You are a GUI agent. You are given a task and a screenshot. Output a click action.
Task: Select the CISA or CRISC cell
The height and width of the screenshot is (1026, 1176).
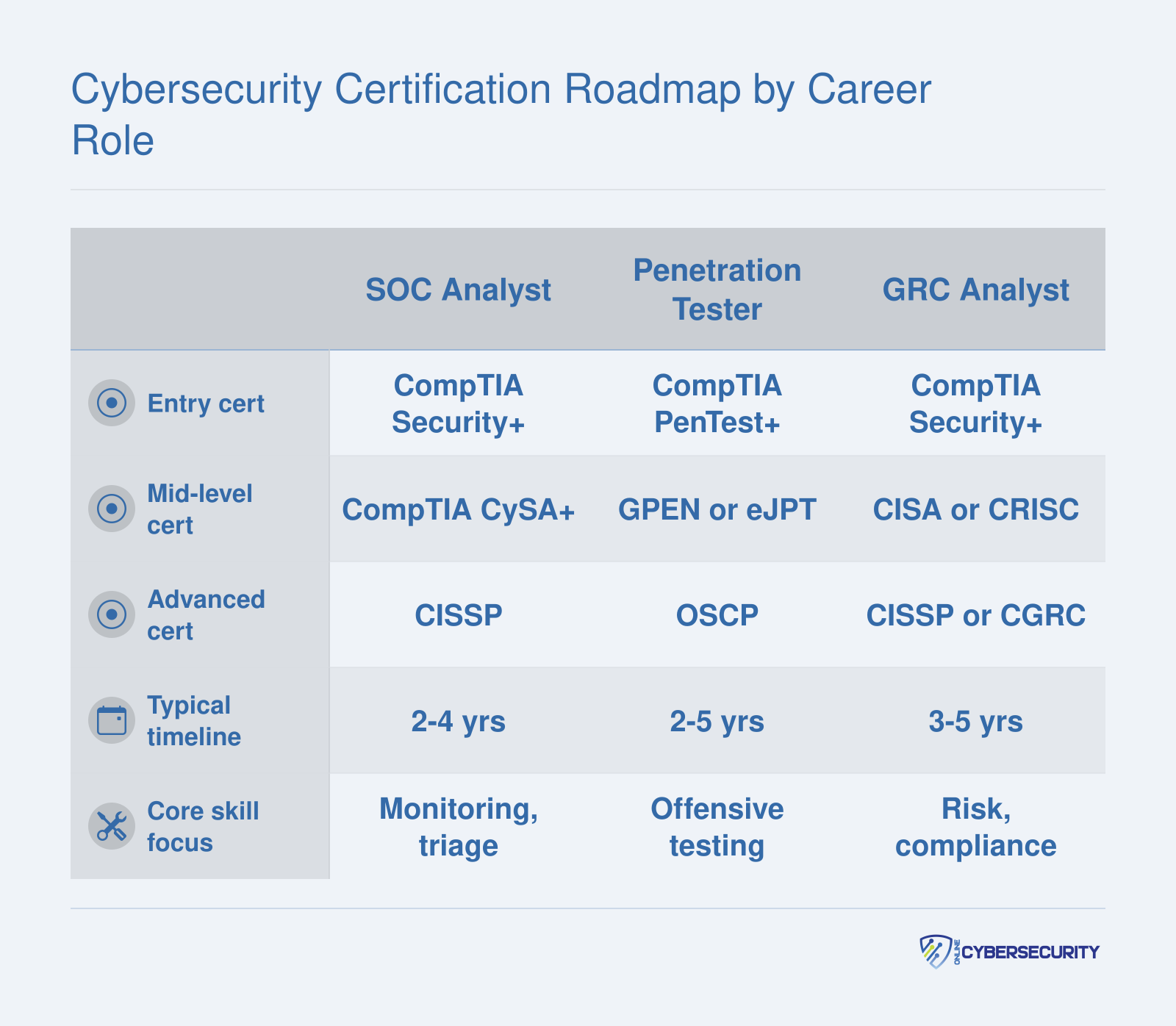point(976,509)
